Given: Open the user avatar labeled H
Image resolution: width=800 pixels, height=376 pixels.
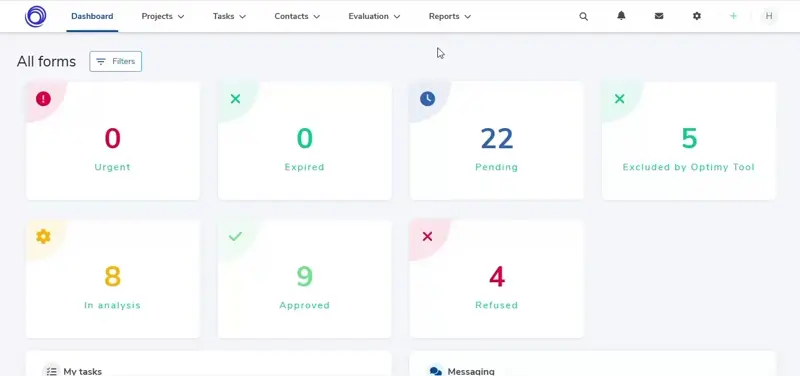Looking at the screenshot, I should click(x=769, y=16).
